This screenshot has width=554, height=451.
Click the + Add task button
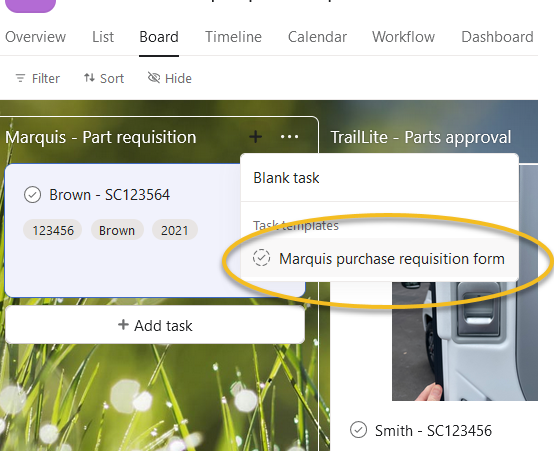click(155, 325)
